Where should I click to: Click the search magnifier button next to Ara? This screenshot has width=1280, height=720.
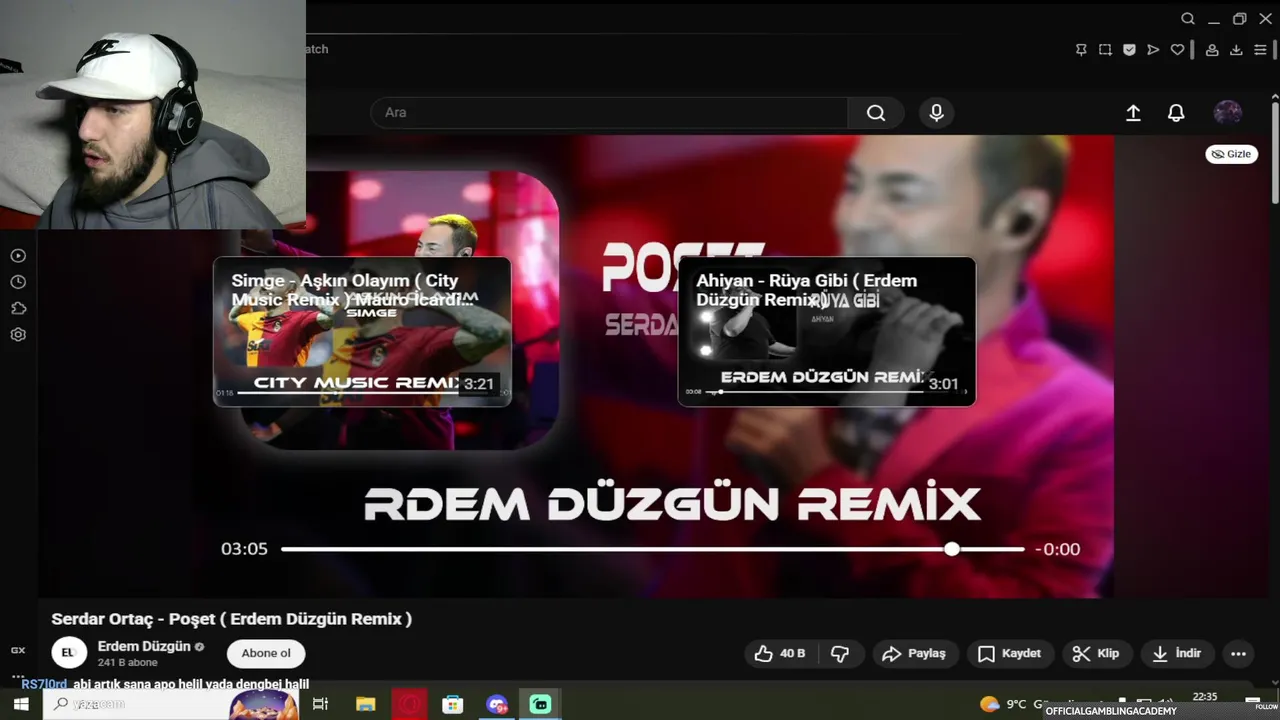(x=876, y=113)
